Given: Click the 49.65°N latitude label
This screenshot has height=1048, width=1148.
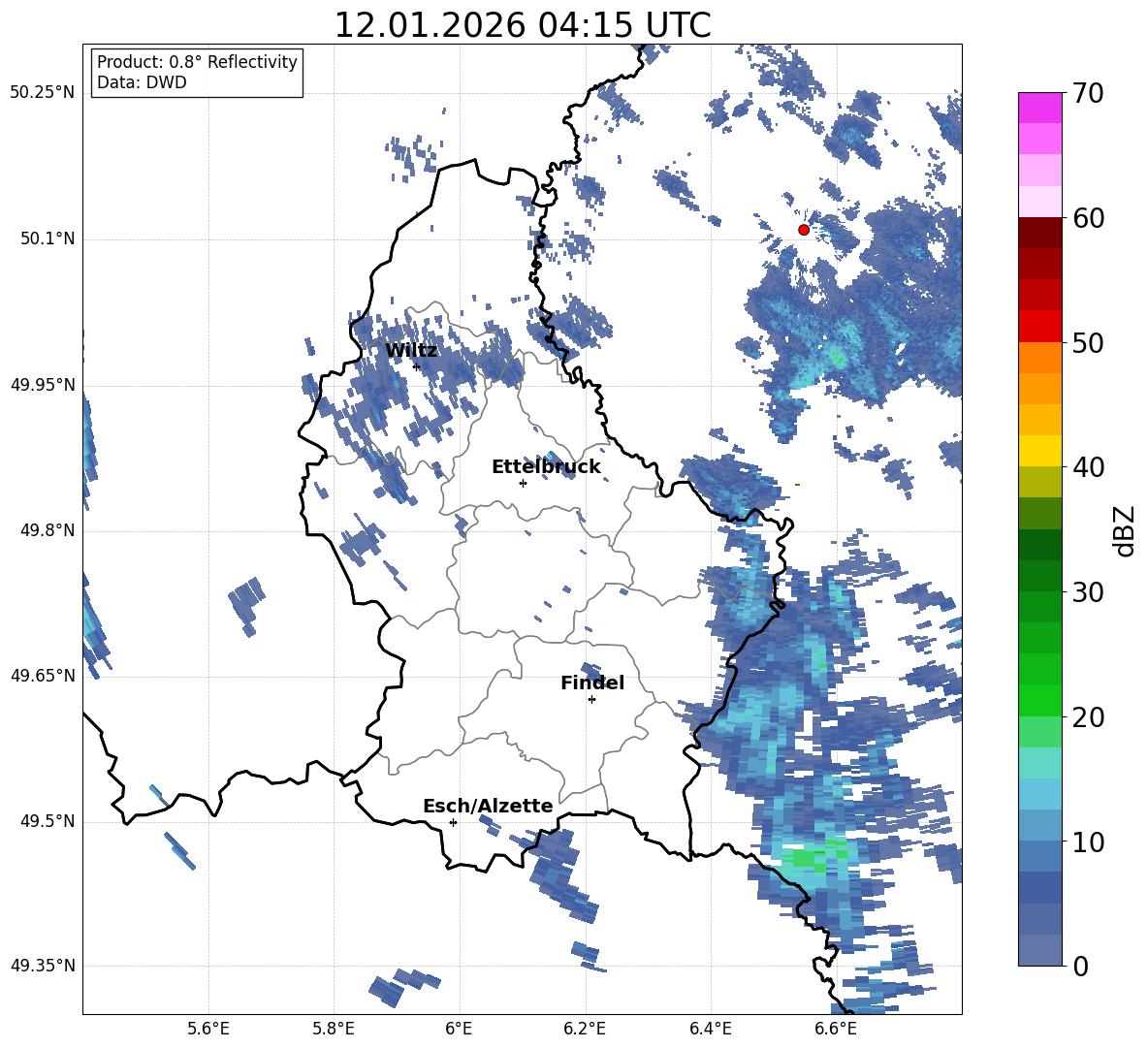Looking at the screenshot, I should tap(42, 675).
